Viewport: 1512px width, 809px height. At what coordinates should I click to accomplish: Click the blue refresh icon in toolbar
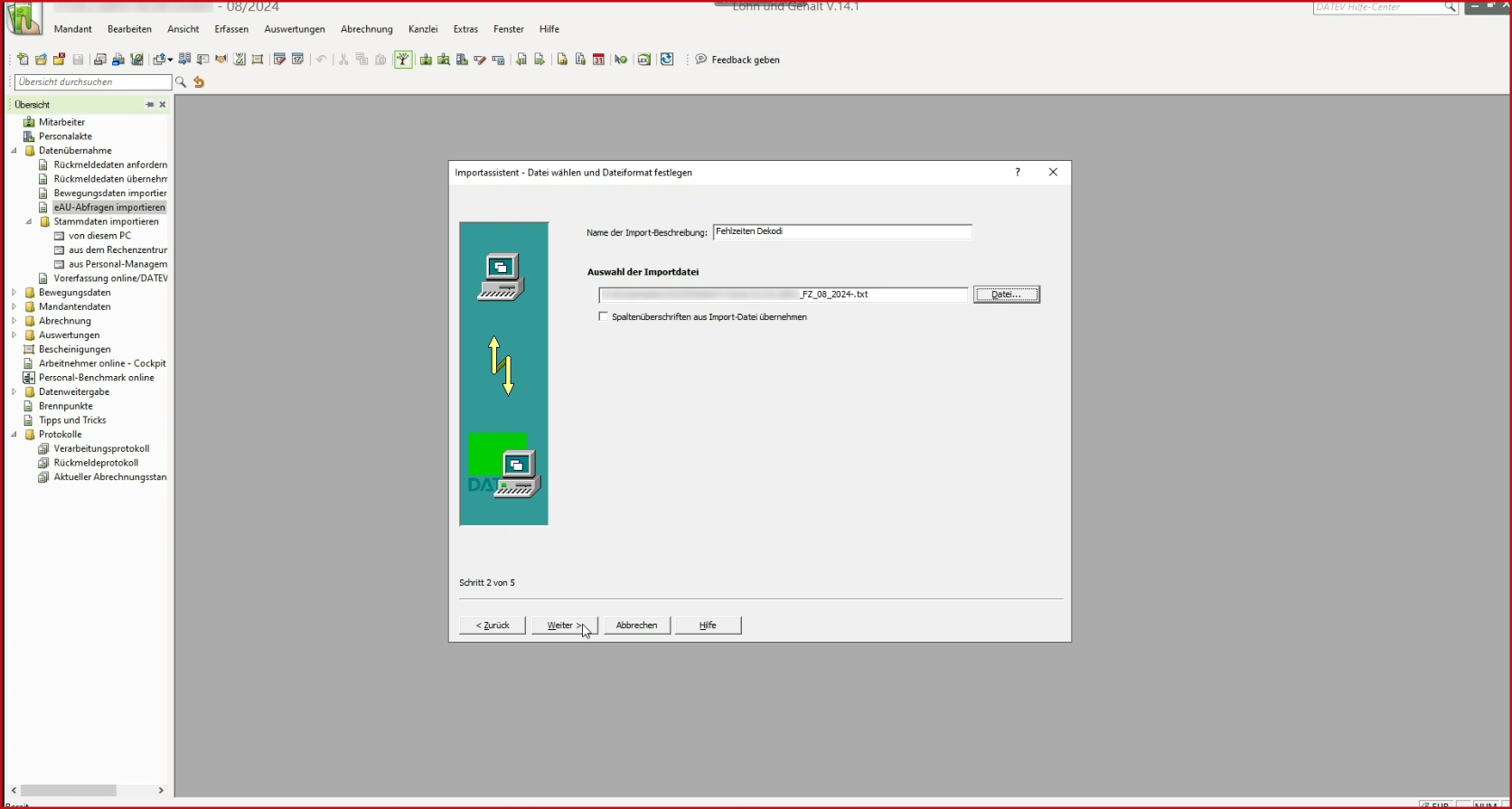click(x=667, y=60)
